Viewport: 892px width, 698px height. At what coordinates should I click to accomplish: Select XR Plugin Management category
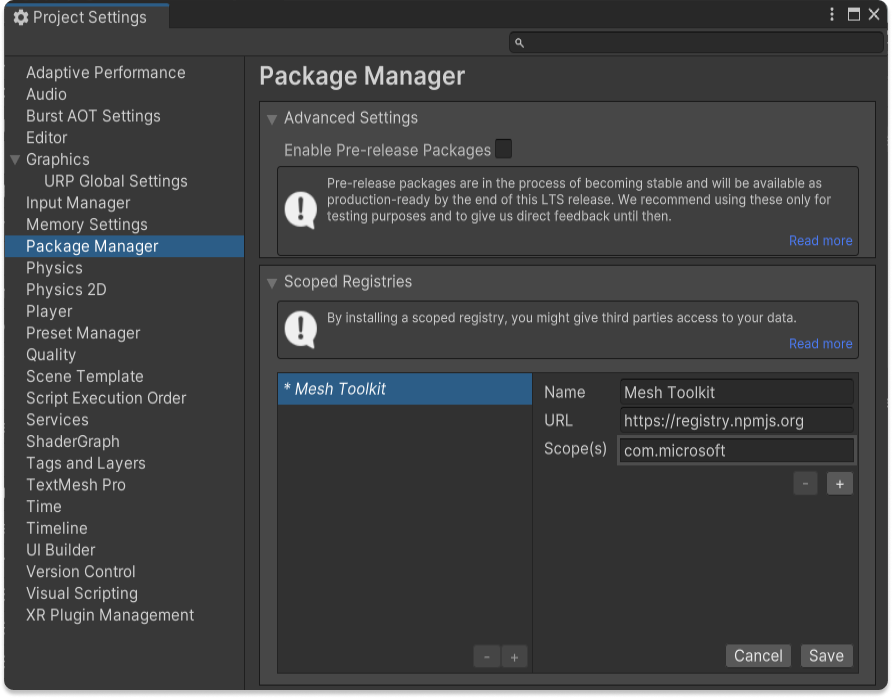pos(110,615)
